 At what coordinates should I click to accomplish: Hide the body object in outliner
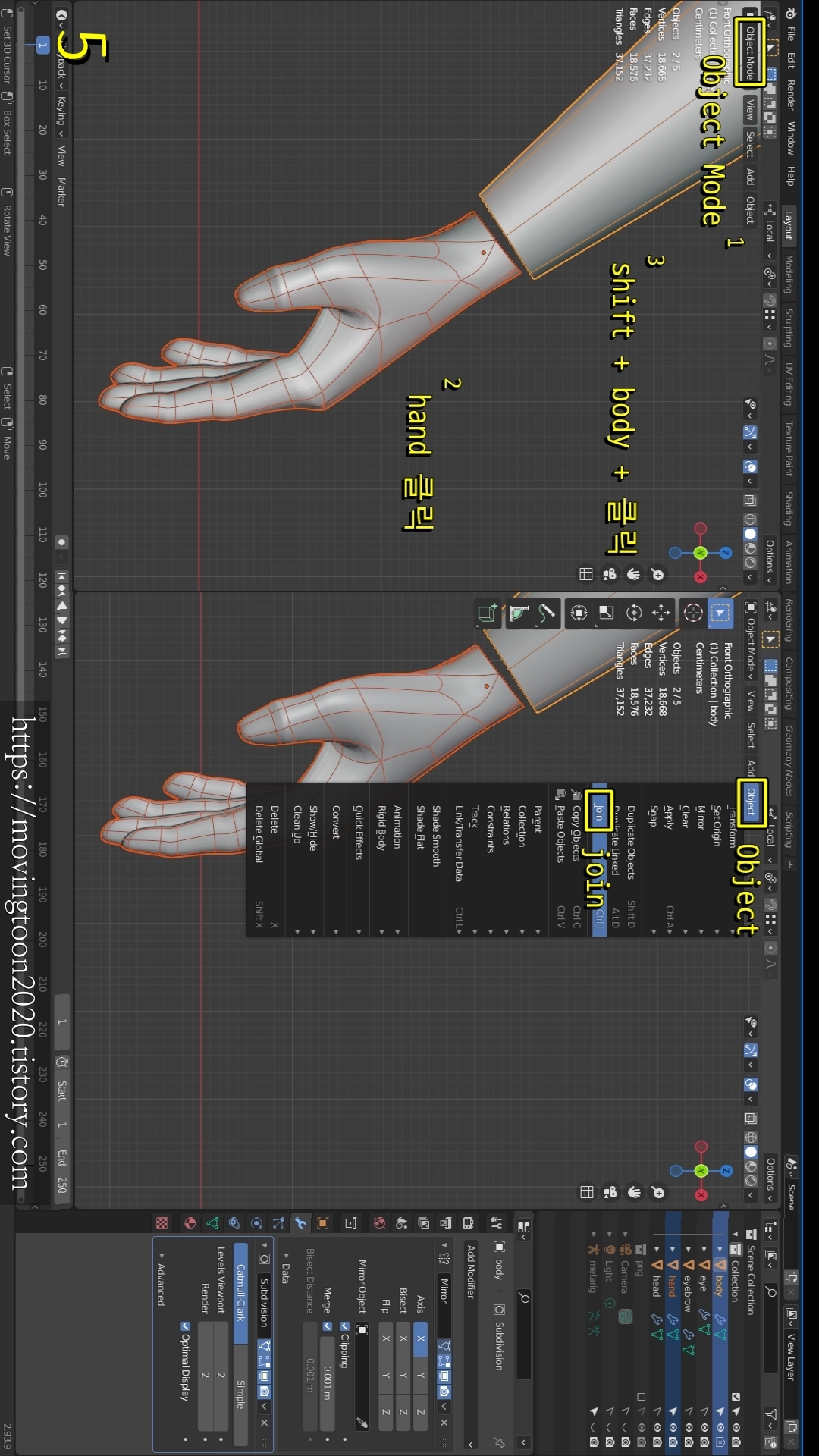(x=720, y=1426)
